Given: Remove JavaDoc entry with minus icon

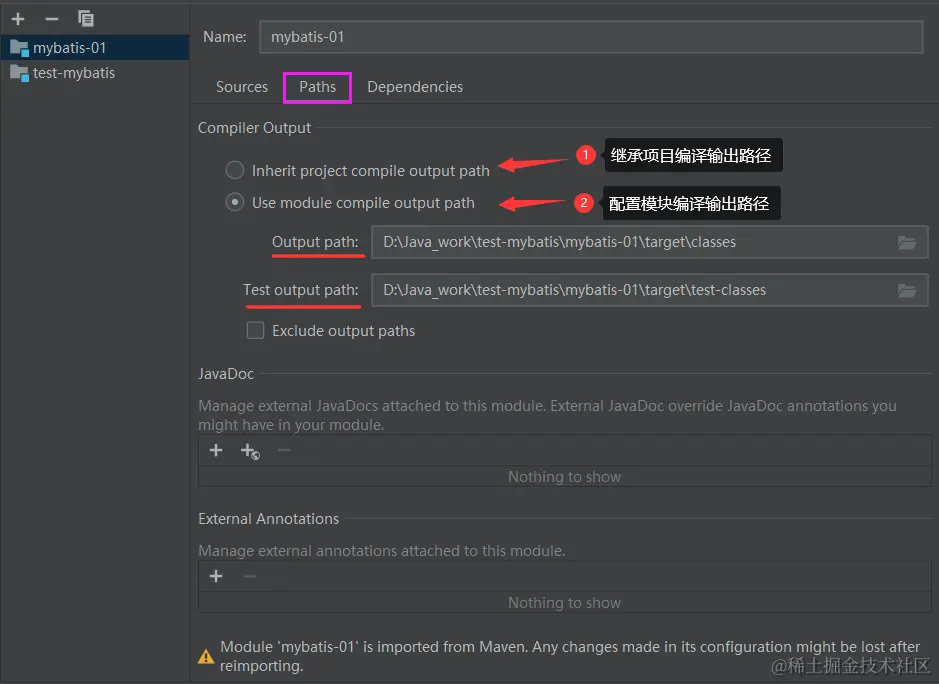Looking at the screenshot, I should pyautogui.click(x=284, y=450).
